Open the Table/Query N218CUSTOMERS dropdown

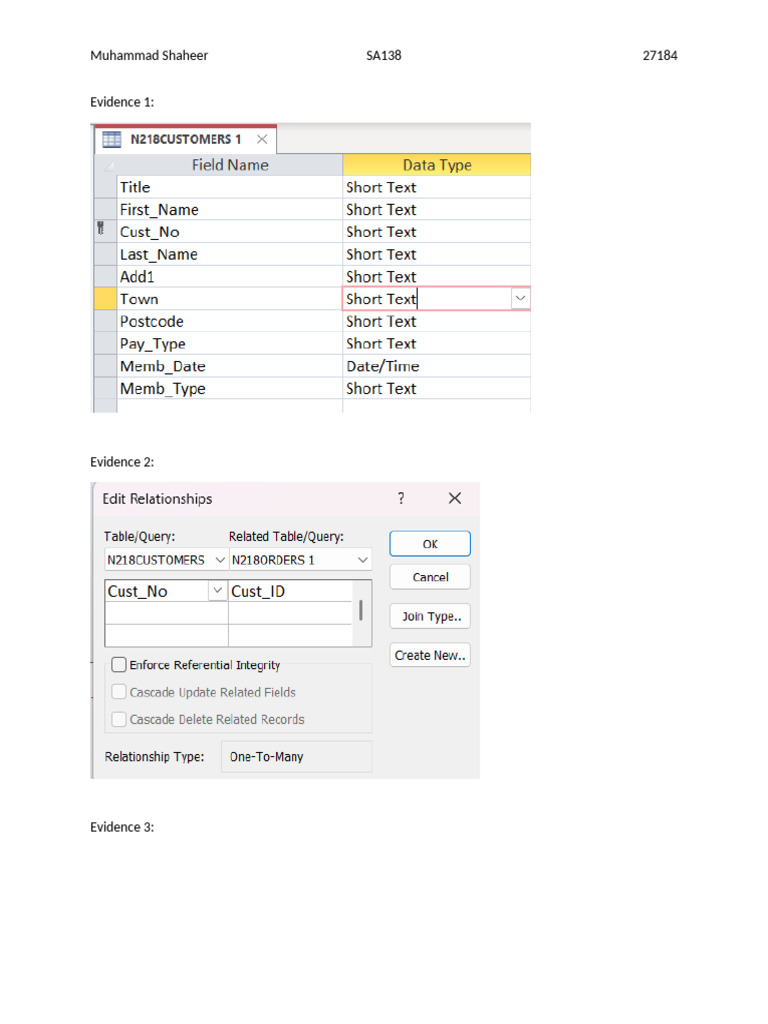pos(220,560)
